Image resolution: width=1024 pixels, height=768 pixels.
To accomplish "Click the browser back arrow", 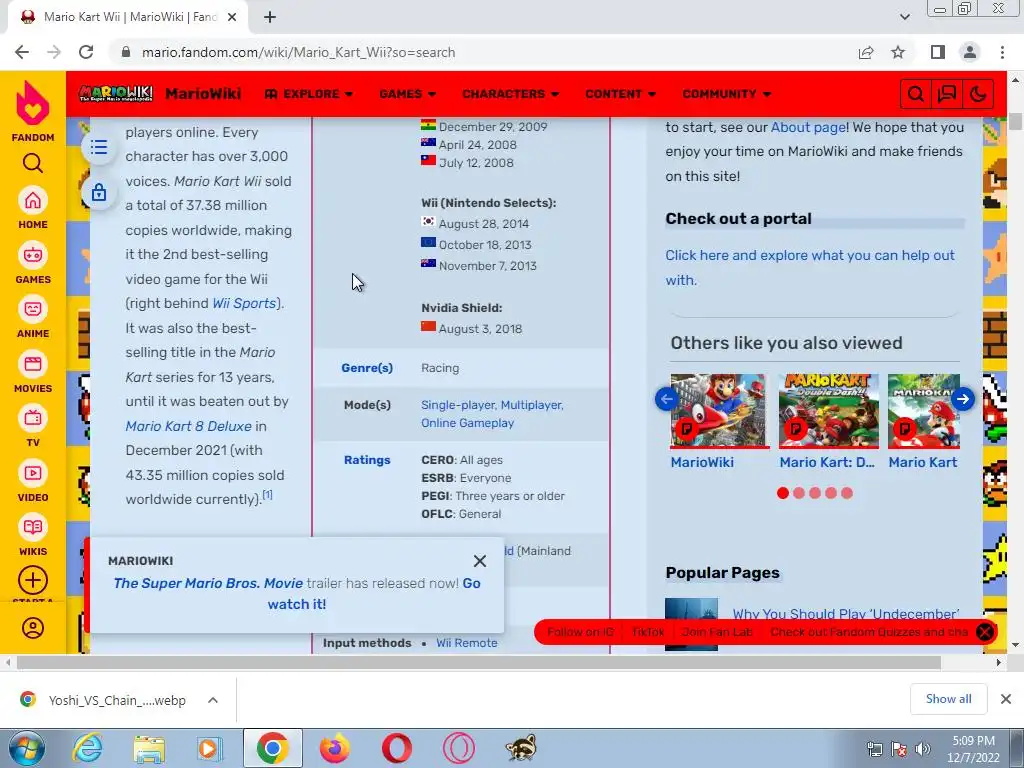I will tap(22, 52).
